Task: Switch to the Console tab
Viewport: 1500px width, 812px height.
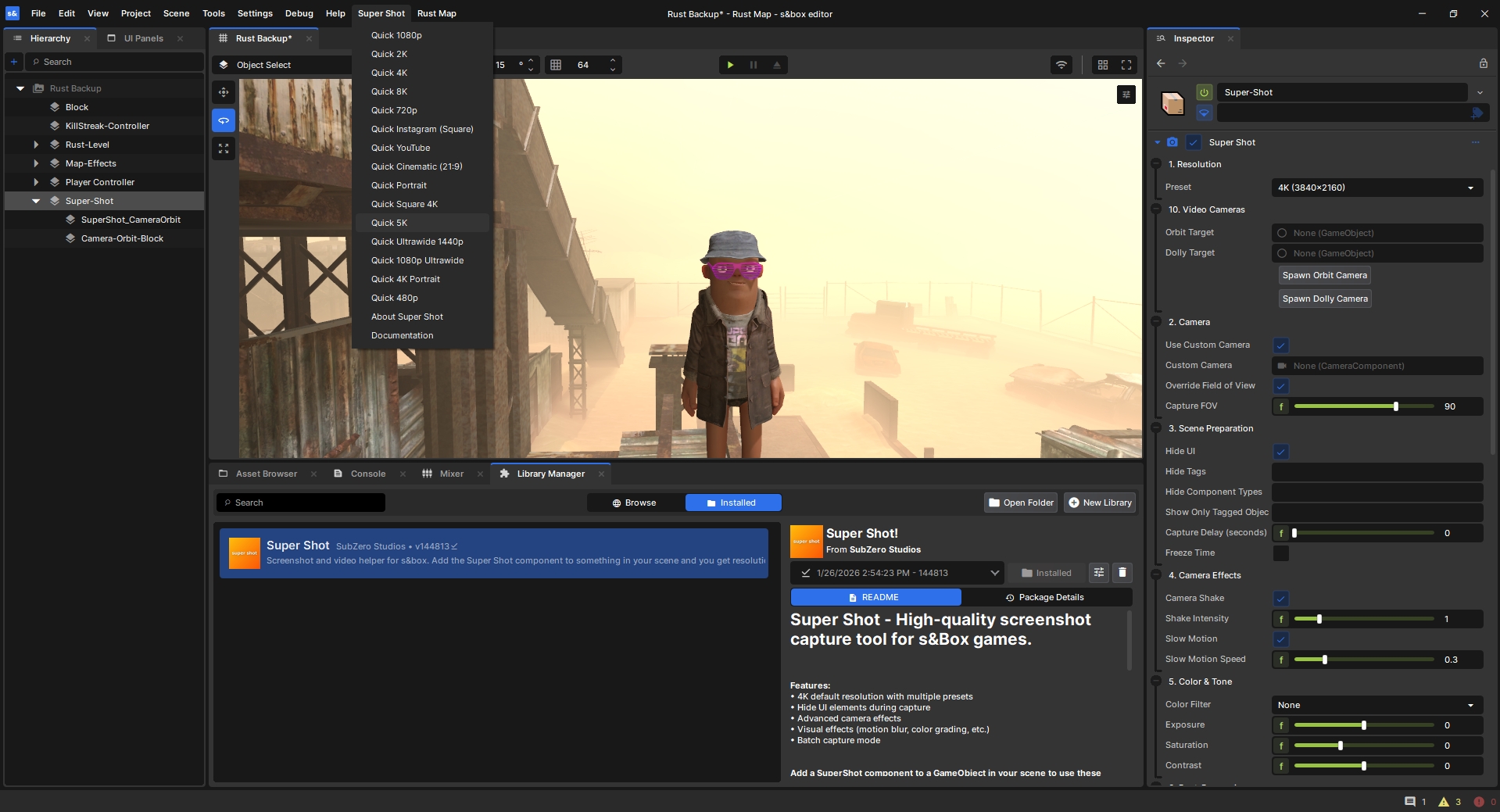Action: click(x=367, y=474)
